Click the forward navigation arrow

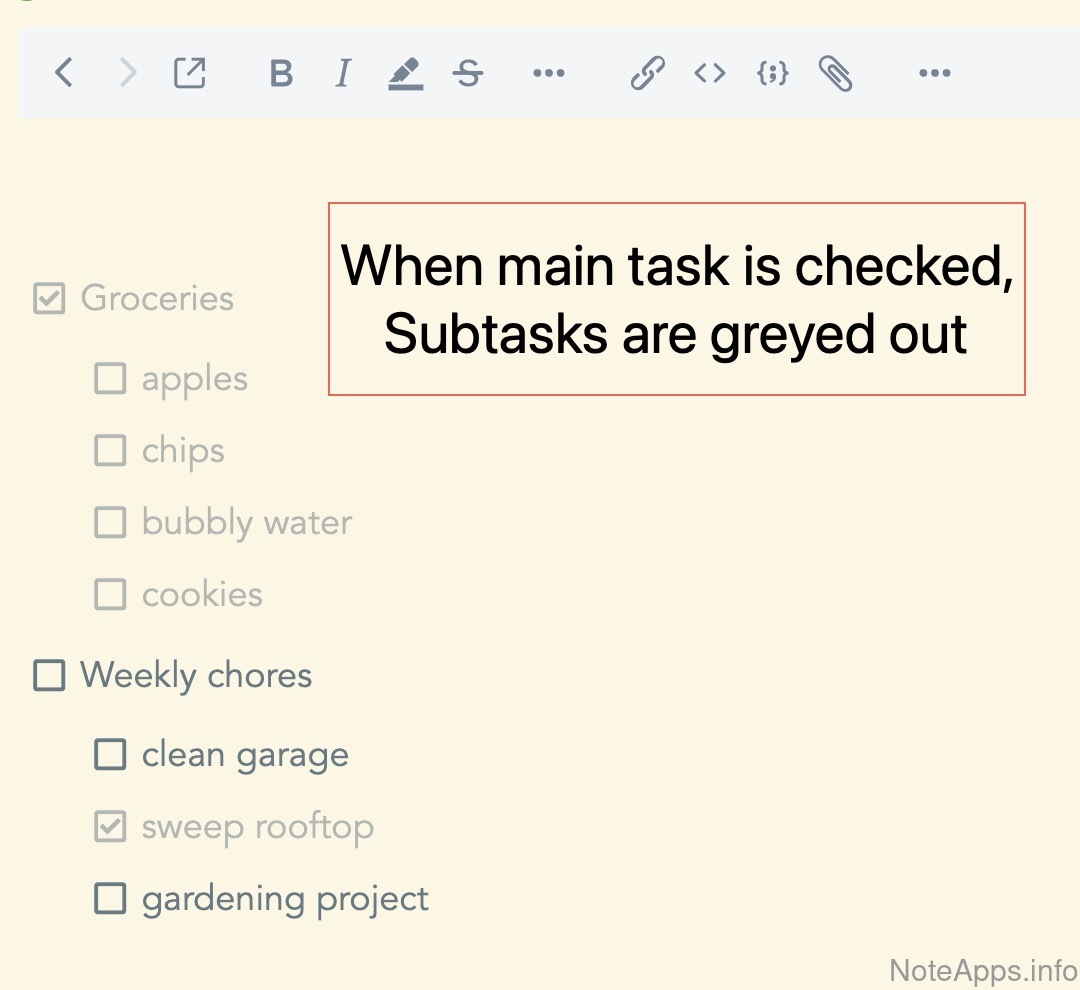pos(127,73)
